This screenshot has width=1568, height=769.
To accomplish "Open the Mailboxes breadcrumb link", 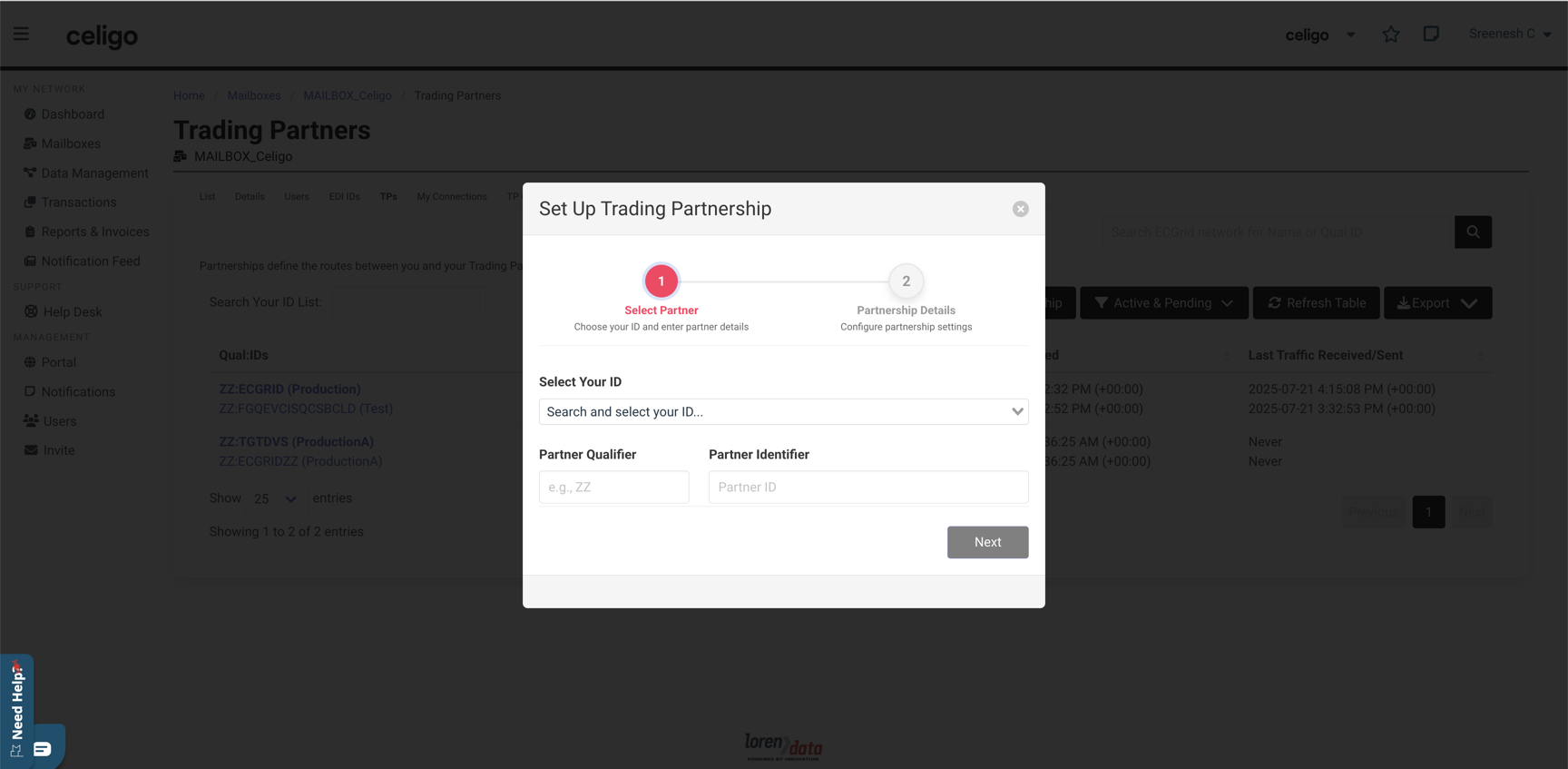I will tap(253, 95).
